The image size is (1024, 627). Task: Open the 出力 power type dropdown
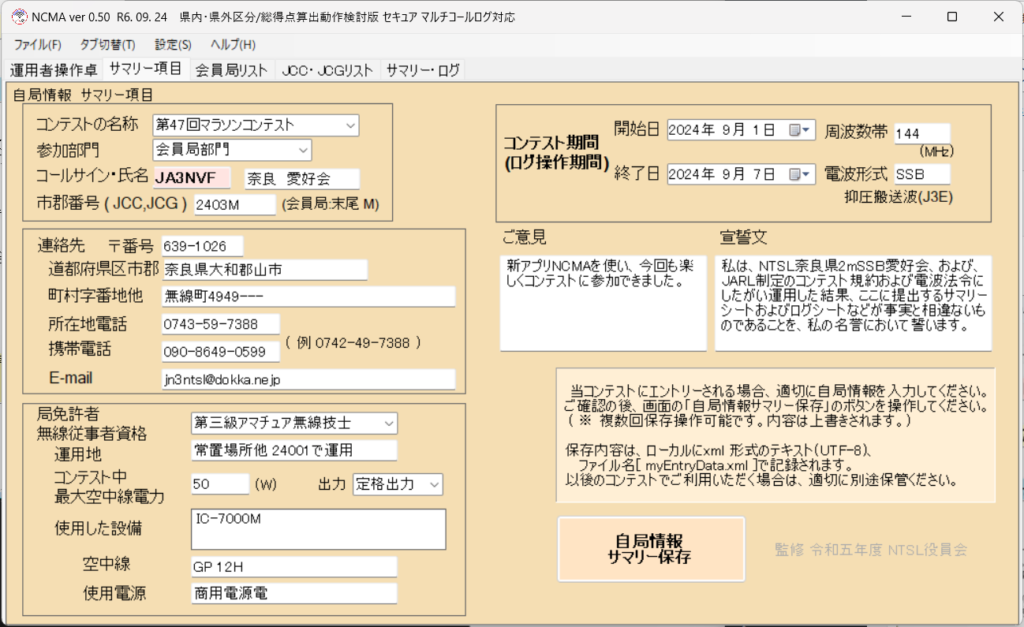(433, 484)
